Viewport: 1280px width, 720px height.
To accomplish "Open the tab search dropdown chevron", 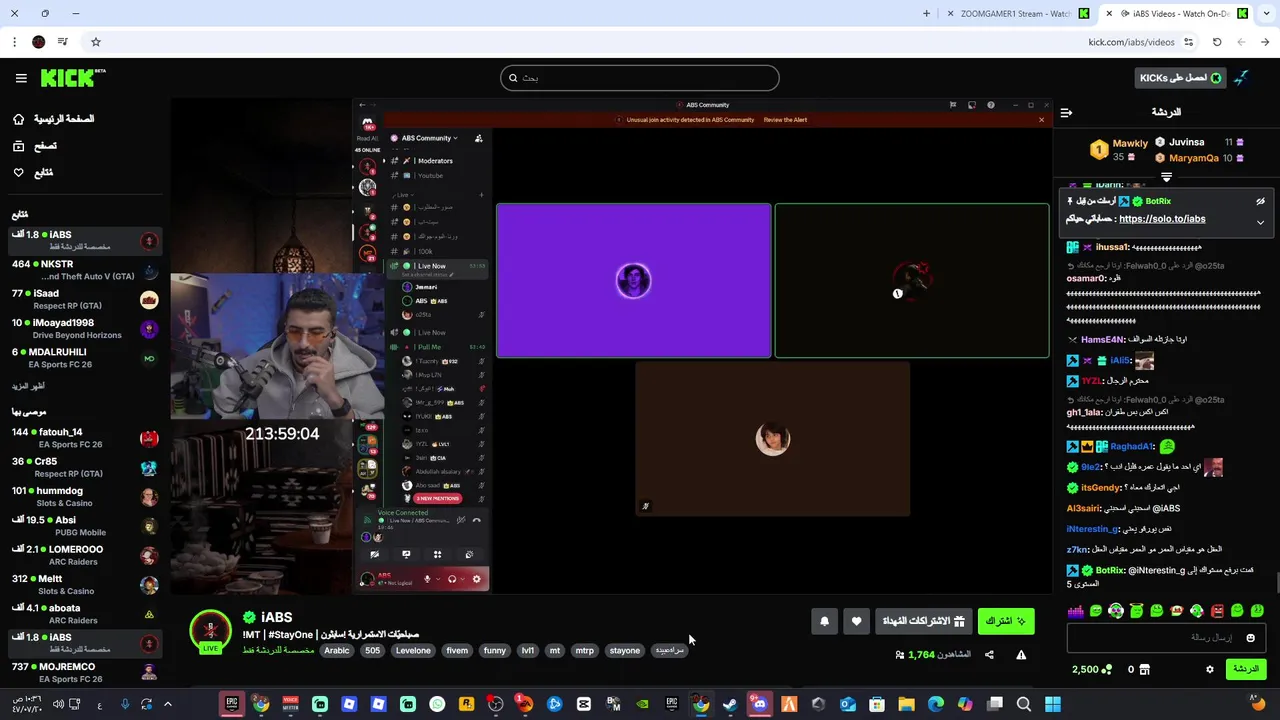I will (x=1265, y=14).
